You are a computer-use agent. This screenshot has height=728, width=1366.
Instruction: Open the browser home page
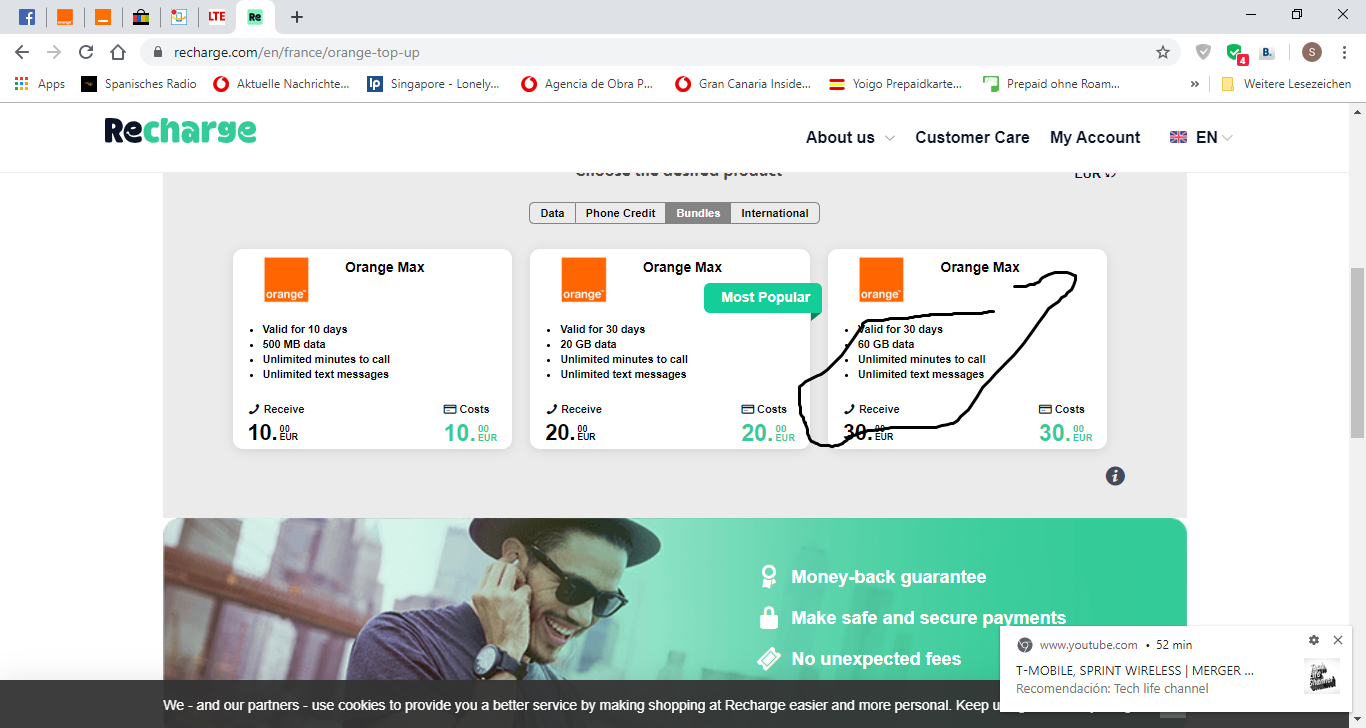pos(118,52)
